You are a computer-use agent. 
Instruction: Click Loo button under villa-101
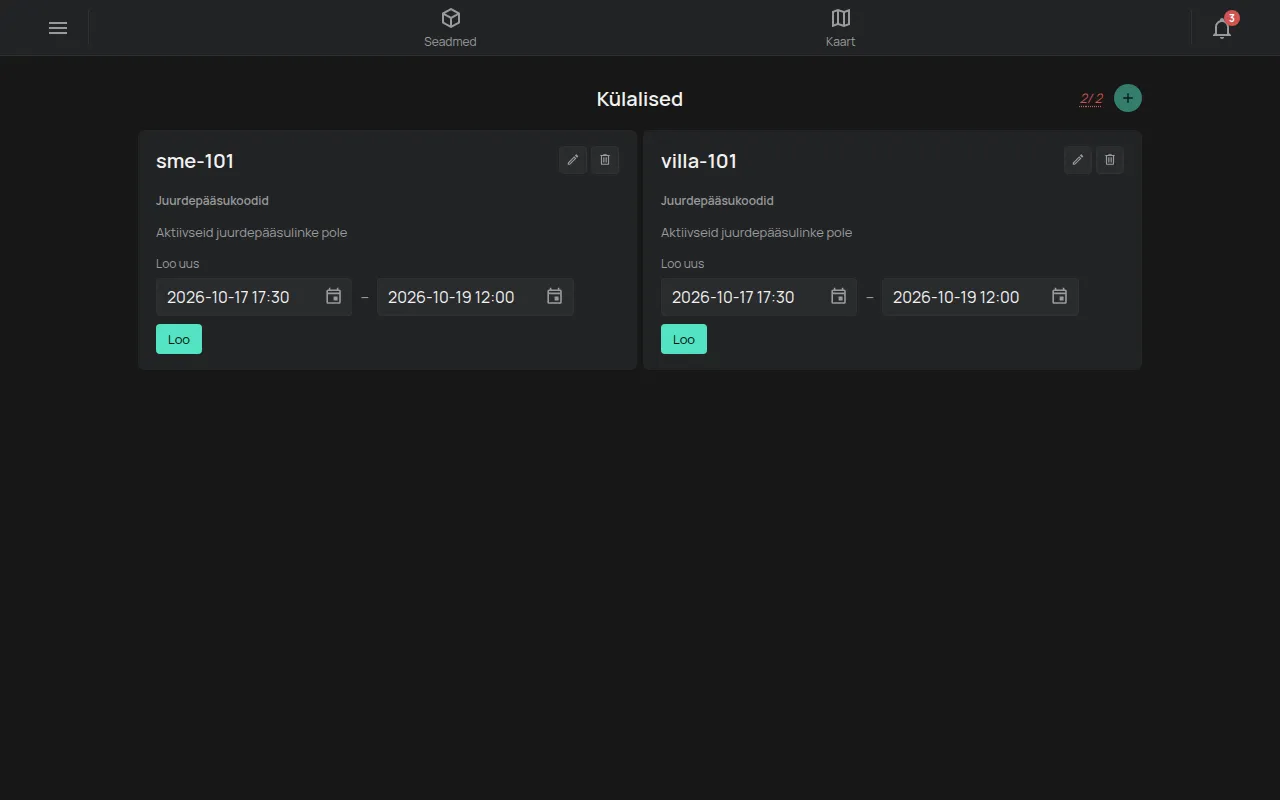point(684,339)
